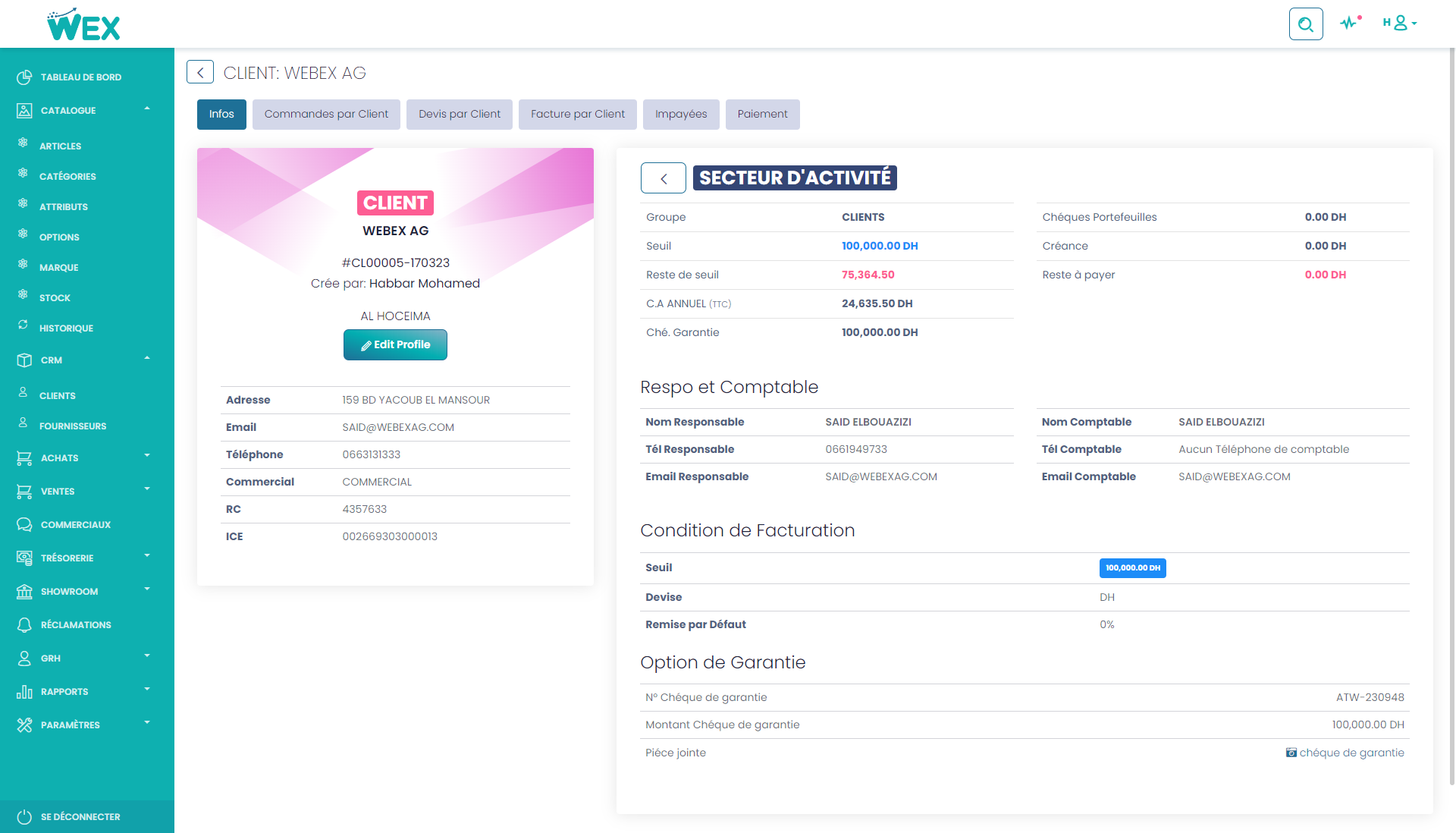
Task: Click the Options gear icon
Action: 23,234
